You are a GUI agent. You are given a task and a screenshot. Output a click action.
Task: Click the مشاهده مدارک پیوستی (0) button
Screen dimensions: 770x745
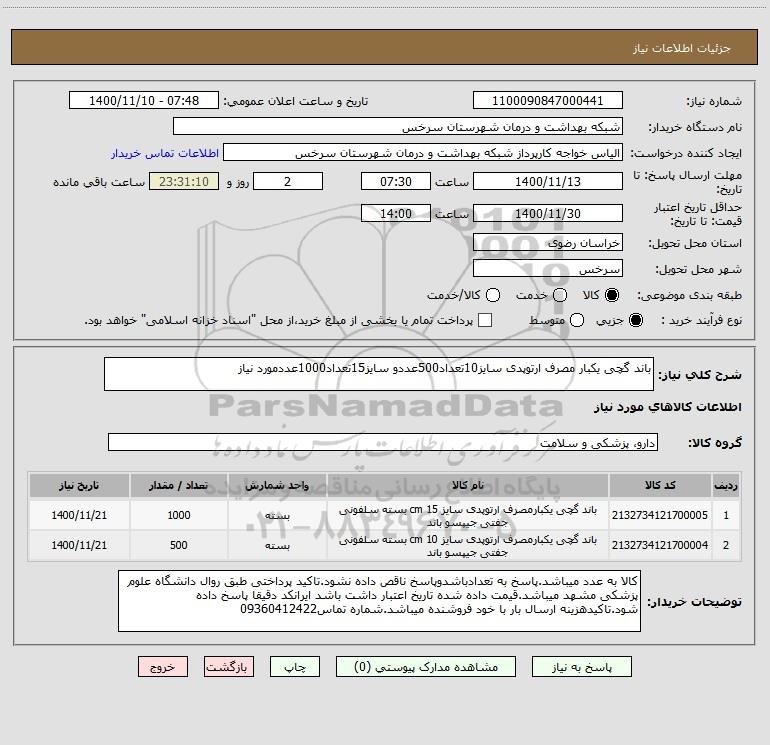[426, 667]
